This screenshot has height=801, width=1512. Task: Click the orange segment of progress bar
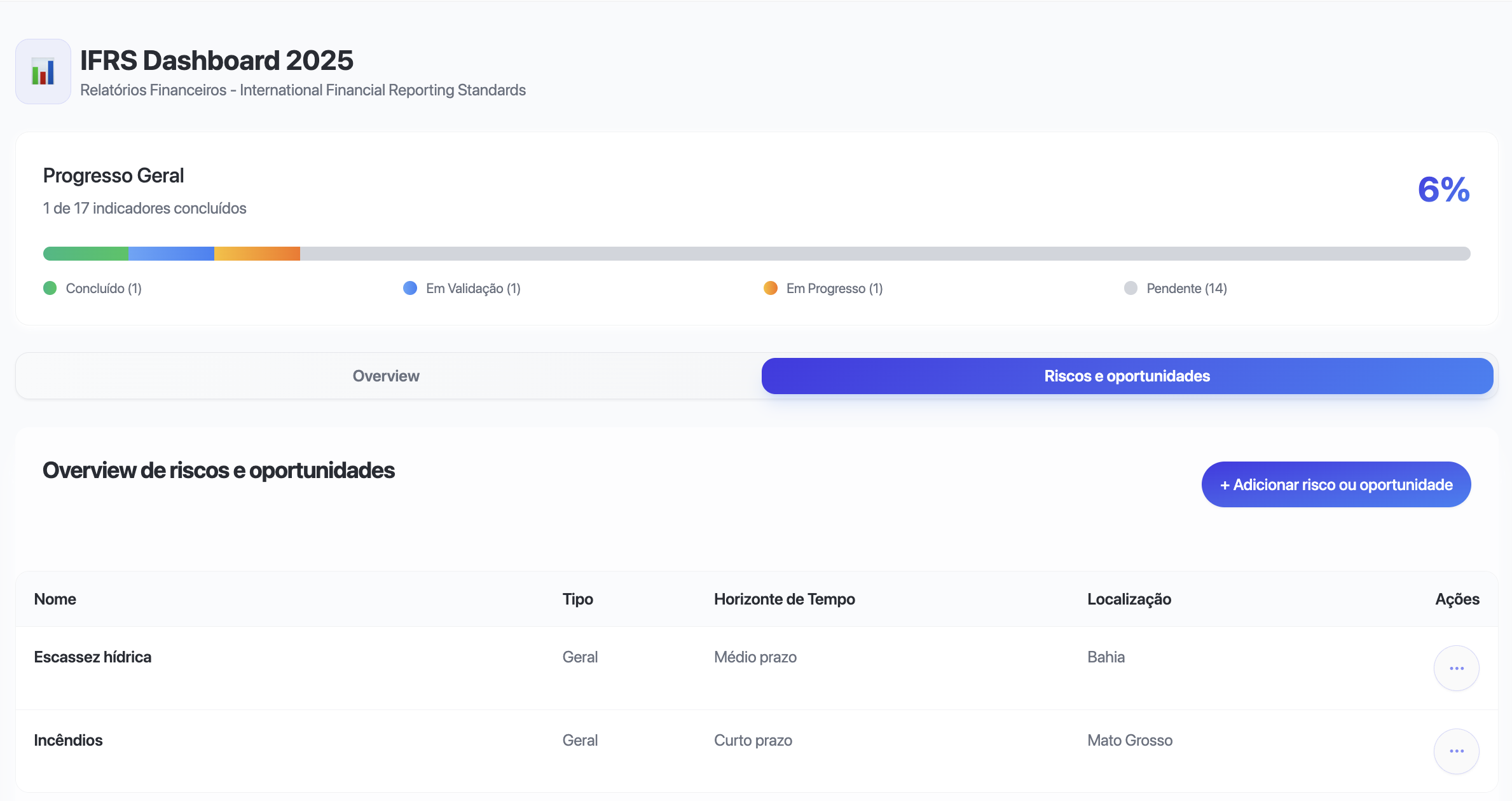coord(257,254)
